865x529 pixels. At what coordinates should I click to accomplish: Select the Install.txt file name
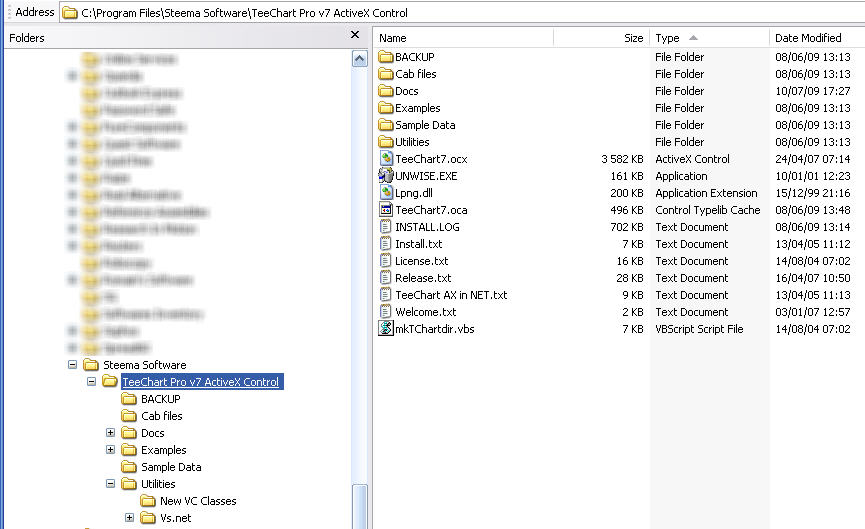pos(419,244)
